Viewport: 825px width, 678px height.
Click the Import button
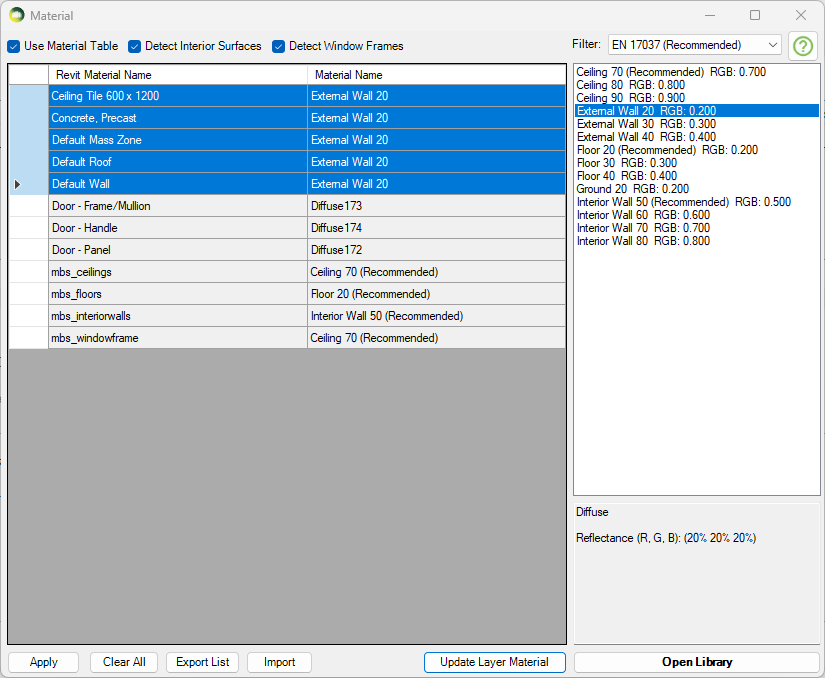279,662
